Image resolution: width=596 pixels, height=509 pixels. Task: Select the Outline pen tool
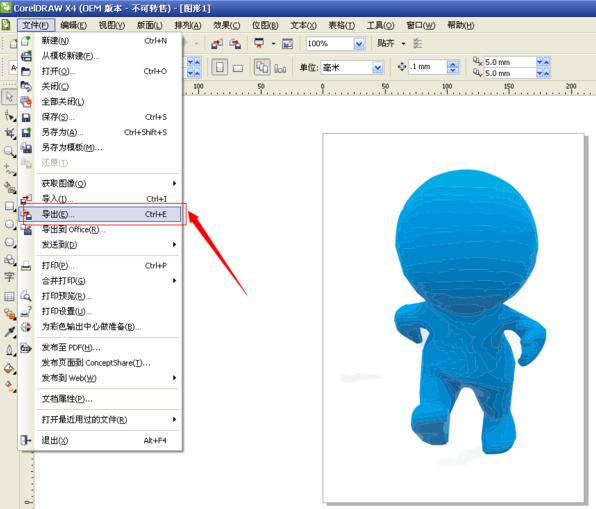10,350
